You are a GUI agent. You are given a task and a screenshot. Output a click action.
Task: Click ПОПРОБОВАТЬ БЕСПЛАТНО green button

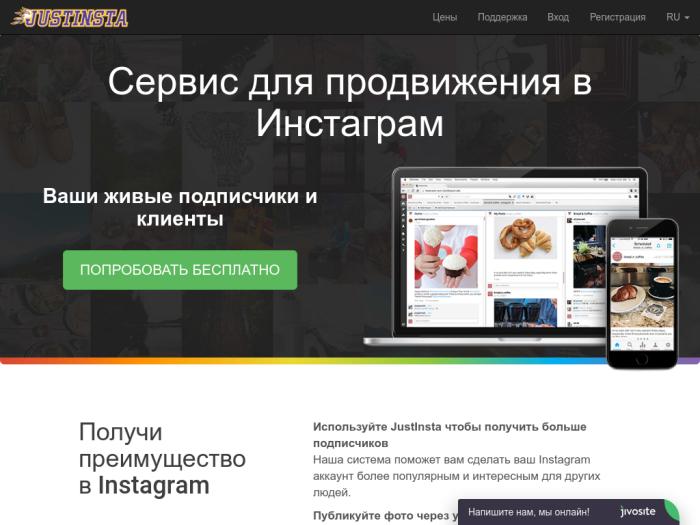tap(180, 270)
